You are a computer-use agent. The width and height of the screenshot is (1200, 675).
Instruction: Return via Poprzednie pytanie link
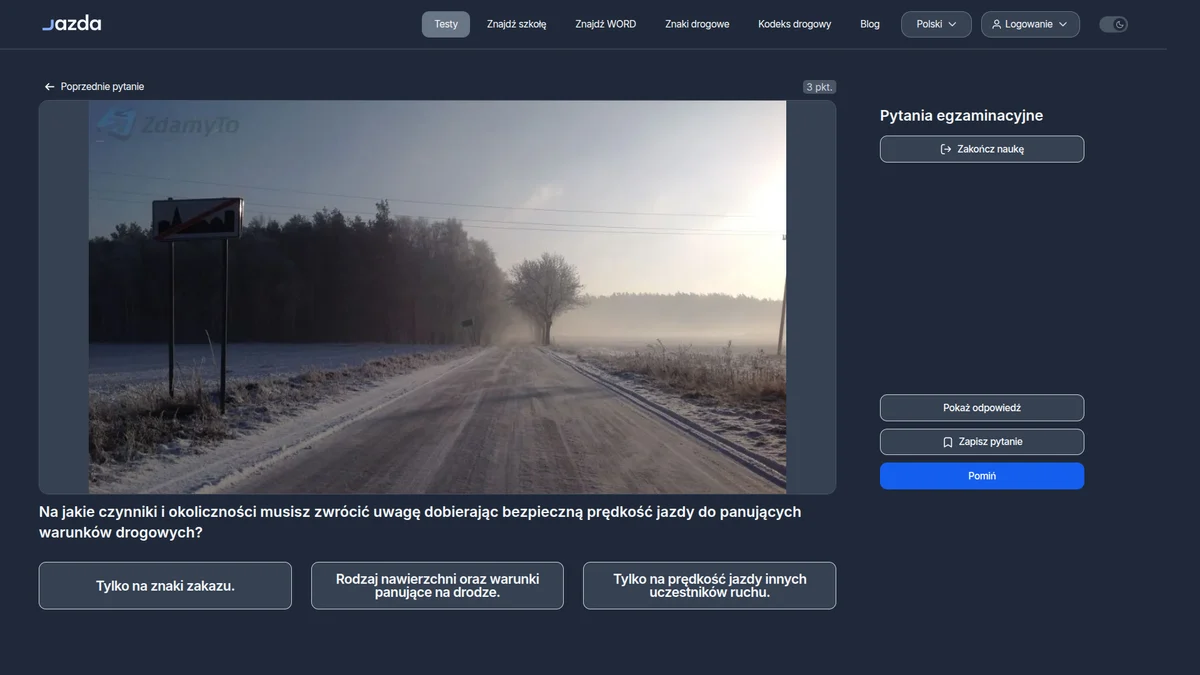94,87
